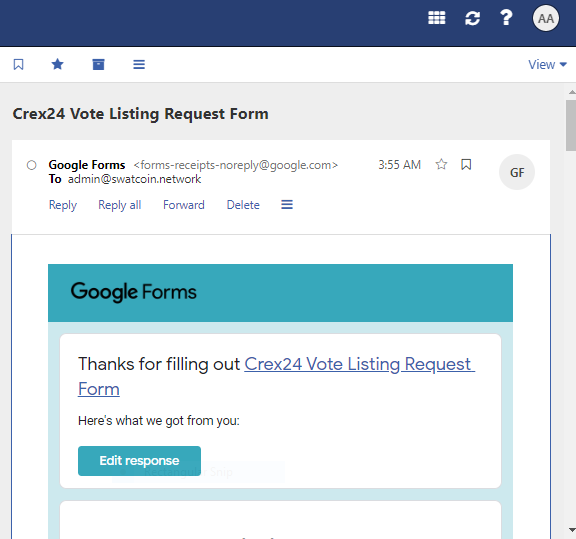
Task: Select the message radio circle beside Google Forms
Action: point(32,165)
